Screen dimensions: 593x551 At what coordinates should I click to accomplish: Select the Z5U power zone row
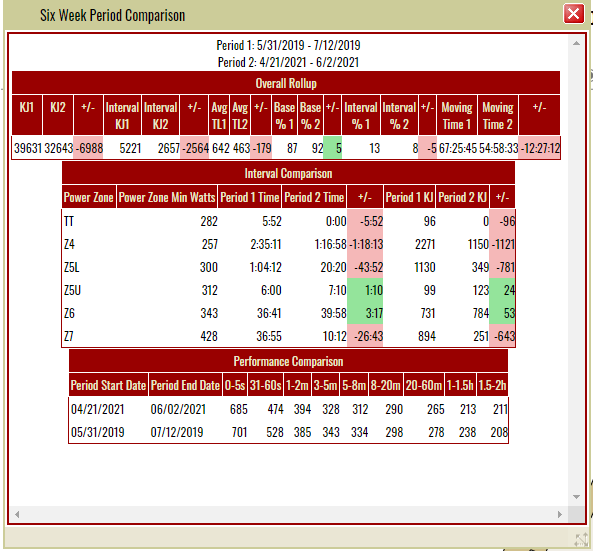coord(289,290)
